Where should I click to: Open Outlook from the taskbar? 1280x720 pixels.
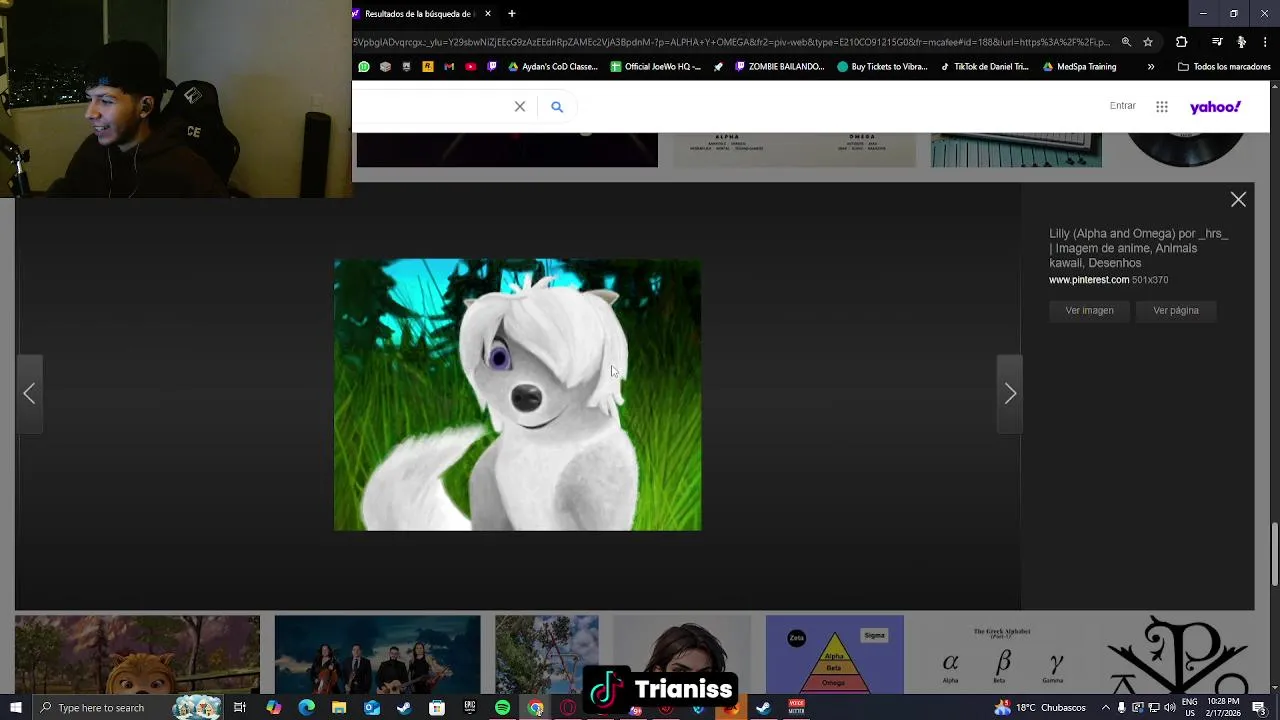click(x=372, y=708)
